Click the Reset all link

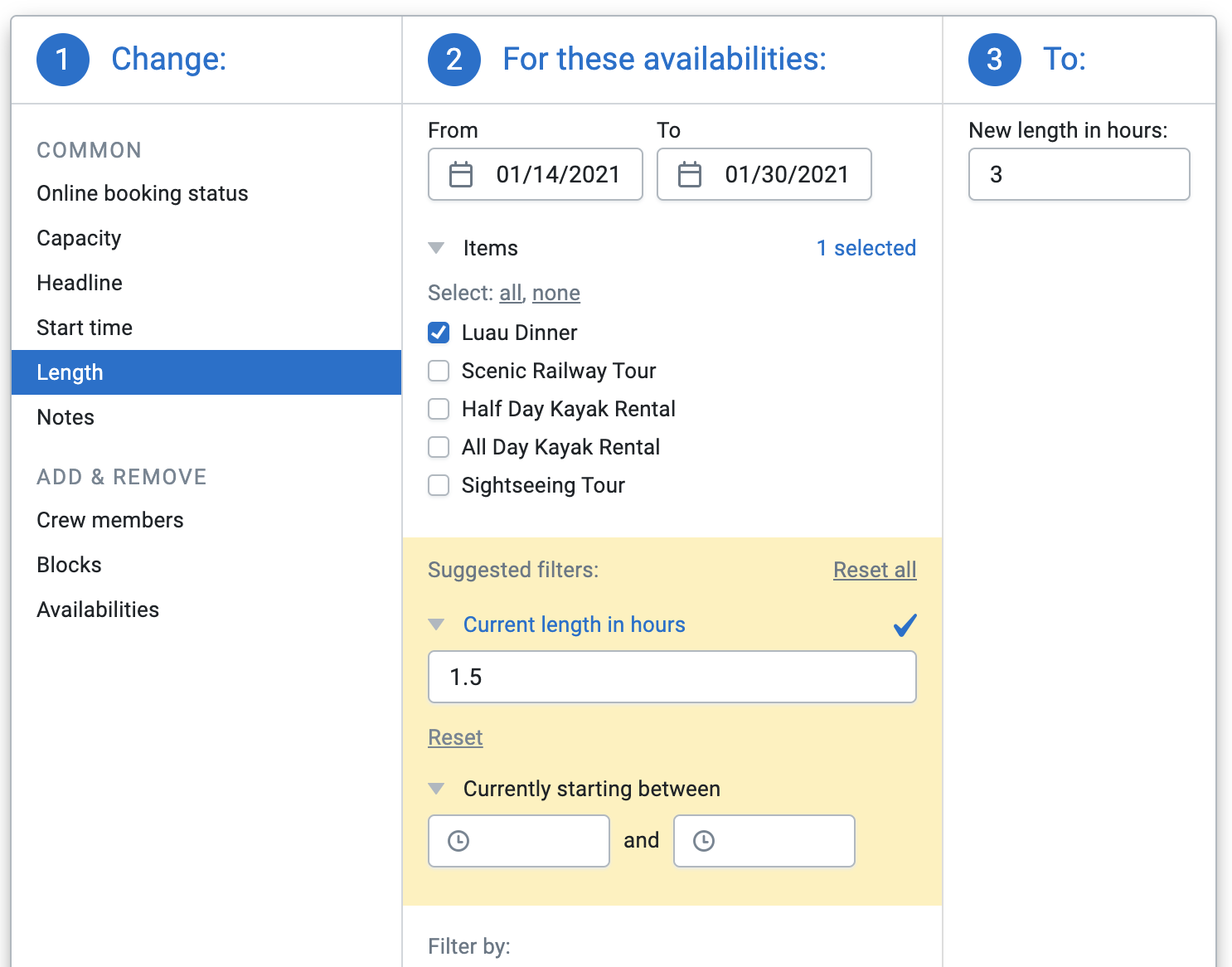[x=875, y=570]
